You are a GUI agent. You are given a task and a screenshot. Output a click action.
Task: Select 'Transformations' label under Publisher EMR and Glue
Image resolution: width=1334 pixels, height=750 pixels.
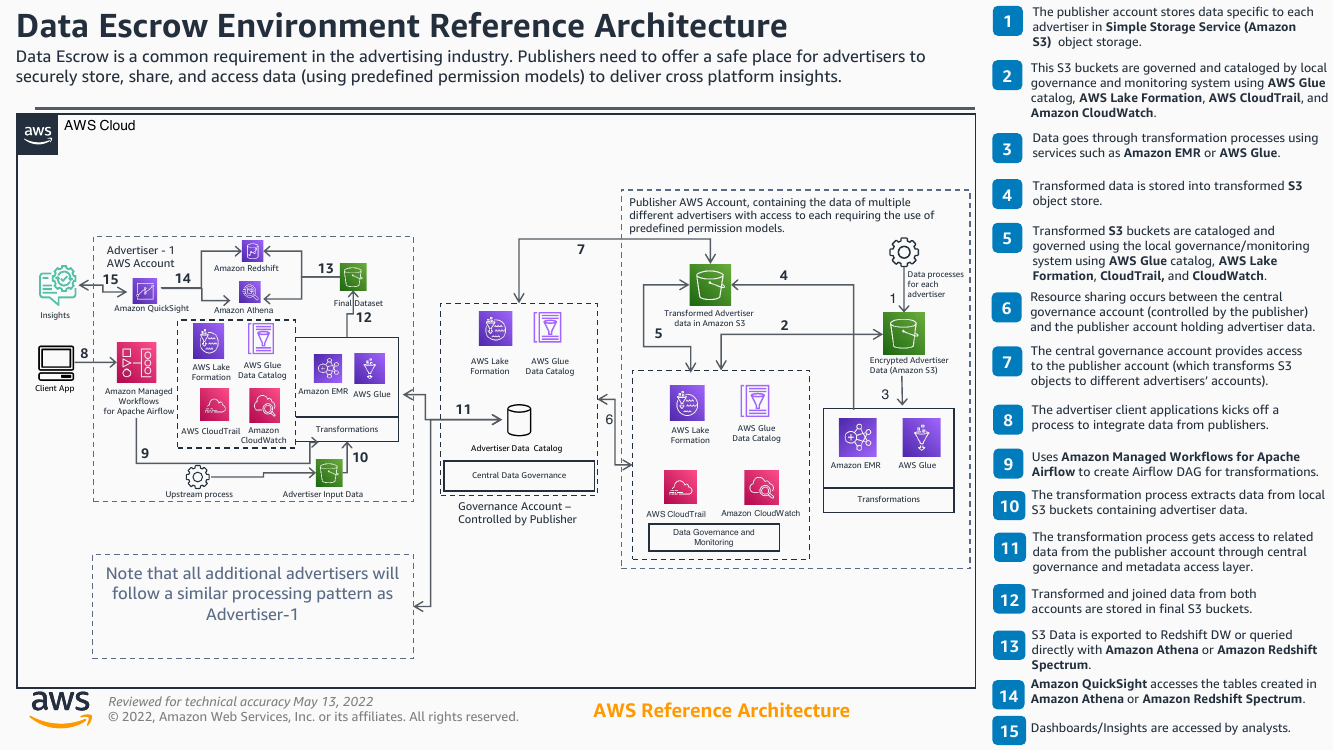coord(889,499)
